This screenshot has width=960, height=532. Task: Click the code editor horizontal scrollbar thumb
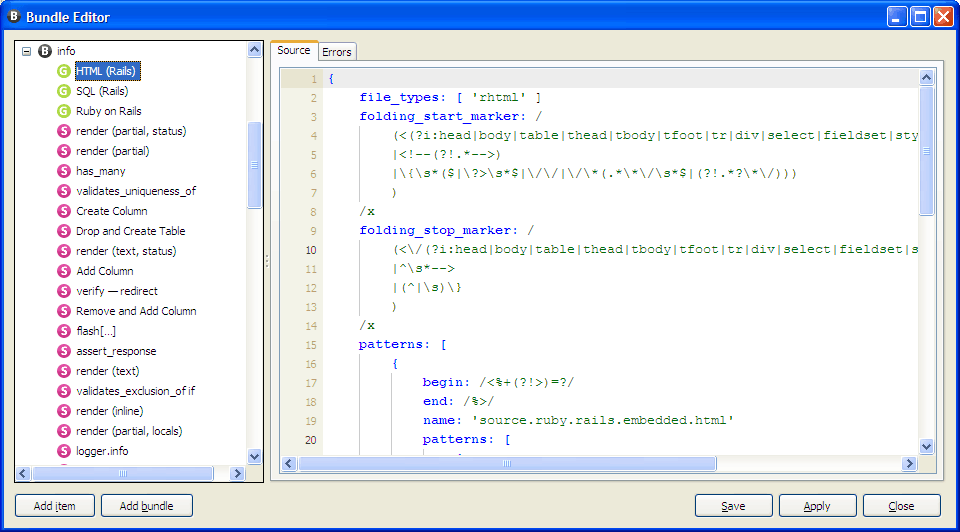[507, 464]
